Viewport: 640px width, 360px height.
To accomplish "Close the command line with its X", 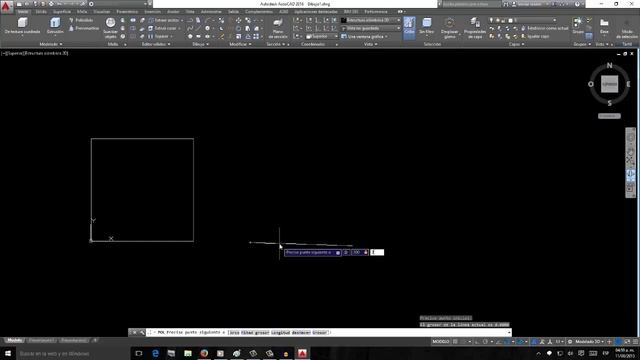I will coord(134,333).
